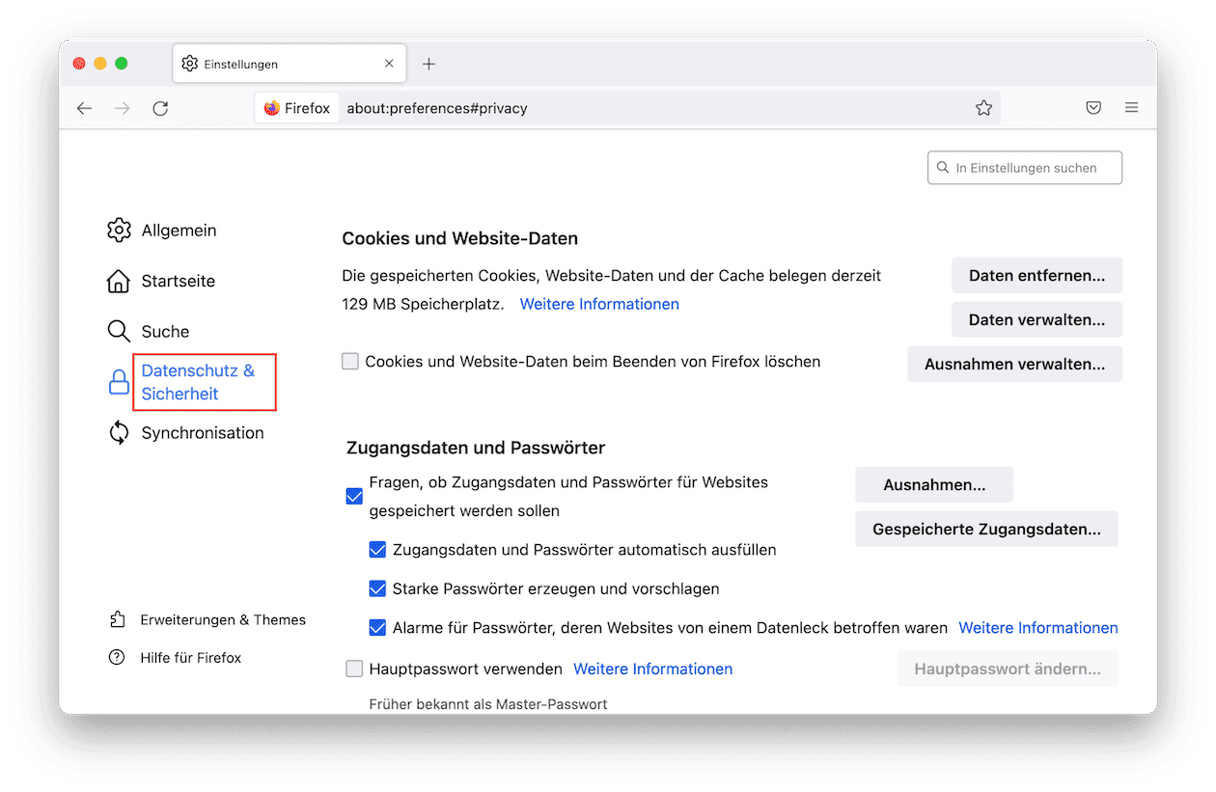Open the Pocket save icon

pyautogui.click(x=1093, y=108)
